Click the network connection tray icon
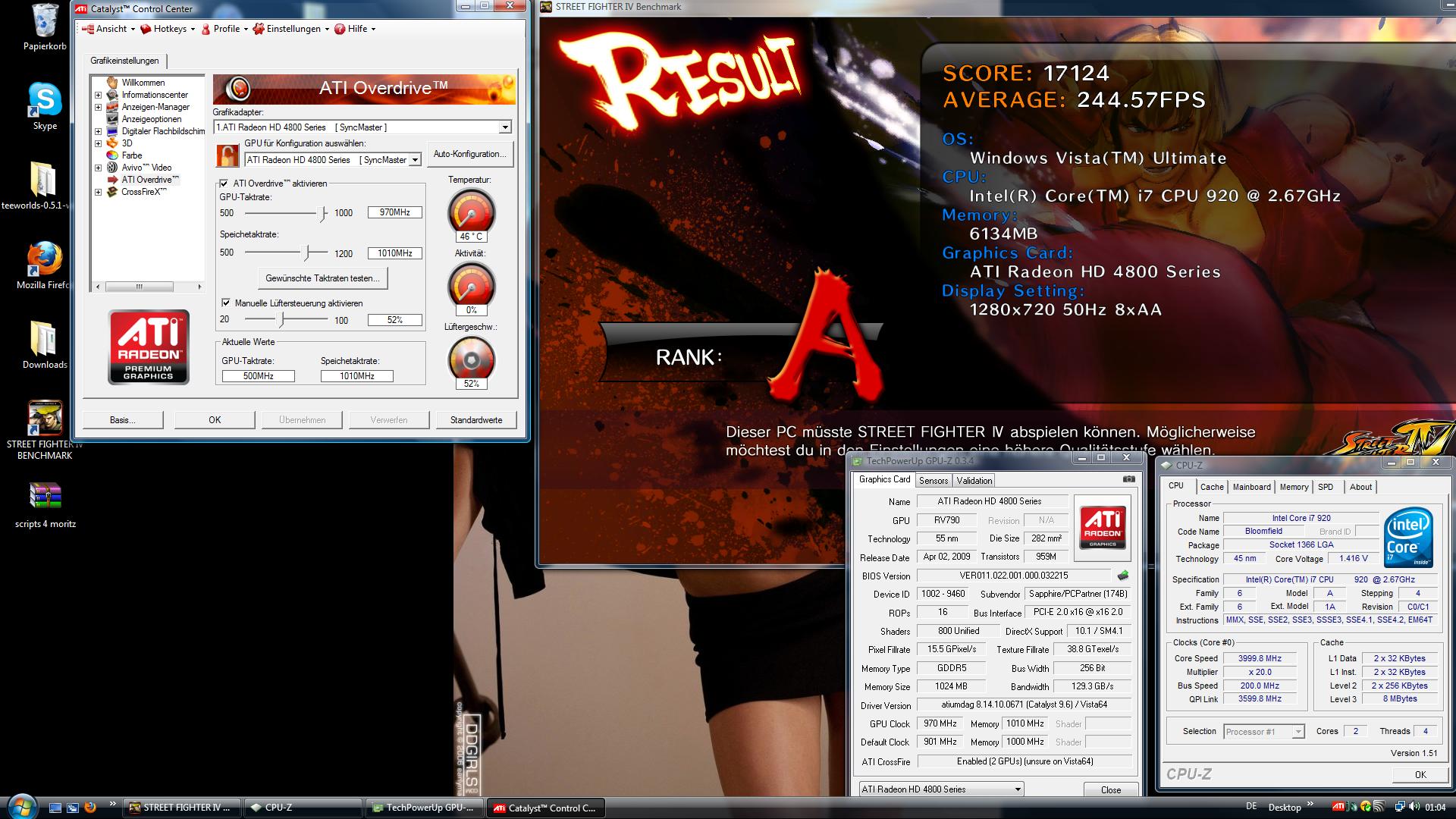 pyautogui.click(x=1400, y=807)
